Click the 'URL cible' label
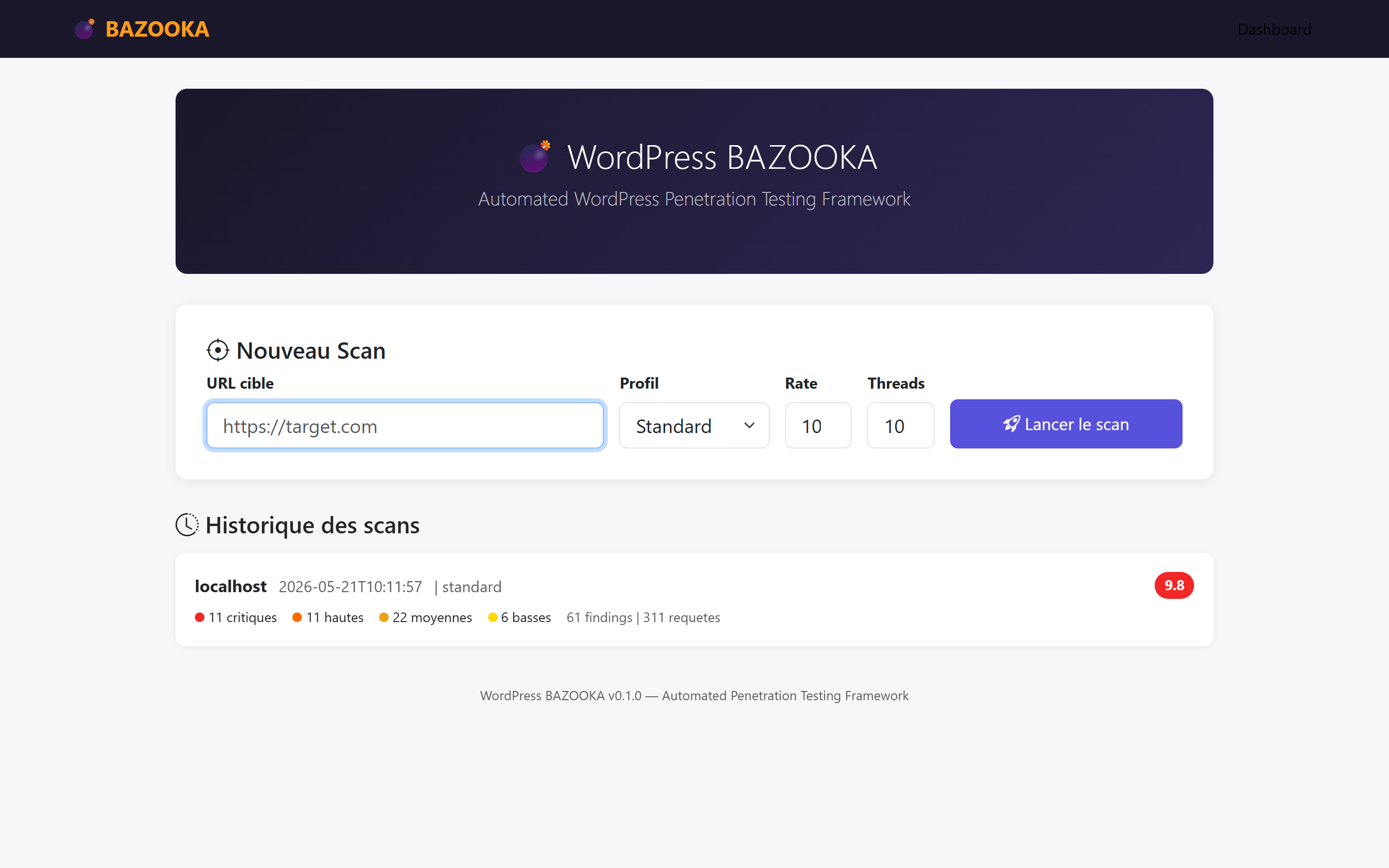Screen dimensions: 1389x868 (x=240, y=383)
